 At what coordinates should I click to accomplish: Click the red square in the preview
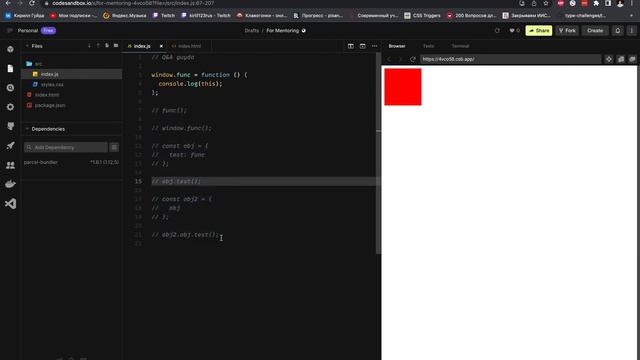coord(403,87)
